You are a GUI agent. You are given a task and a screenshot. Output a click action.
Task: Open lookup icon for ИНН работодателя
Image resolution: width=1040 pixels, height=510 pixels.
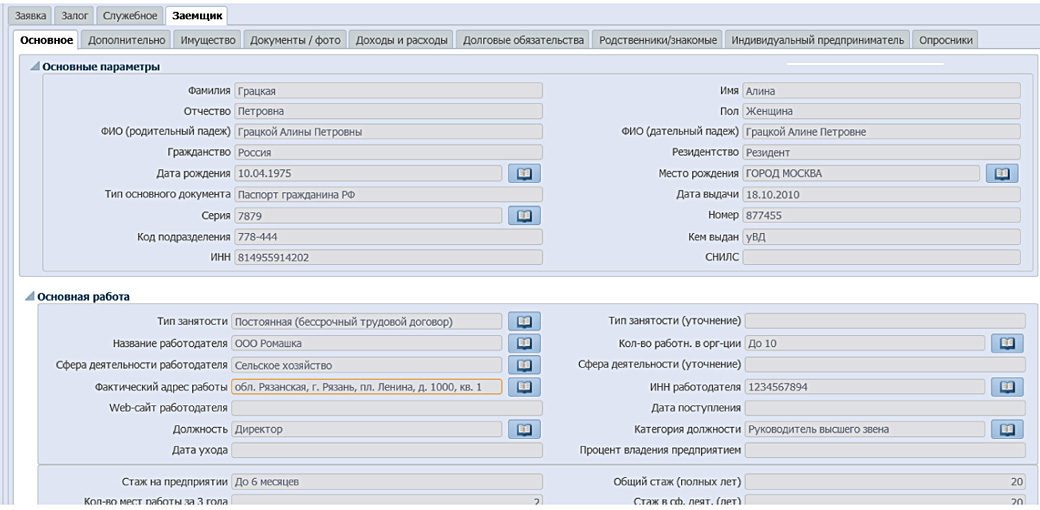coord(1007,386)
